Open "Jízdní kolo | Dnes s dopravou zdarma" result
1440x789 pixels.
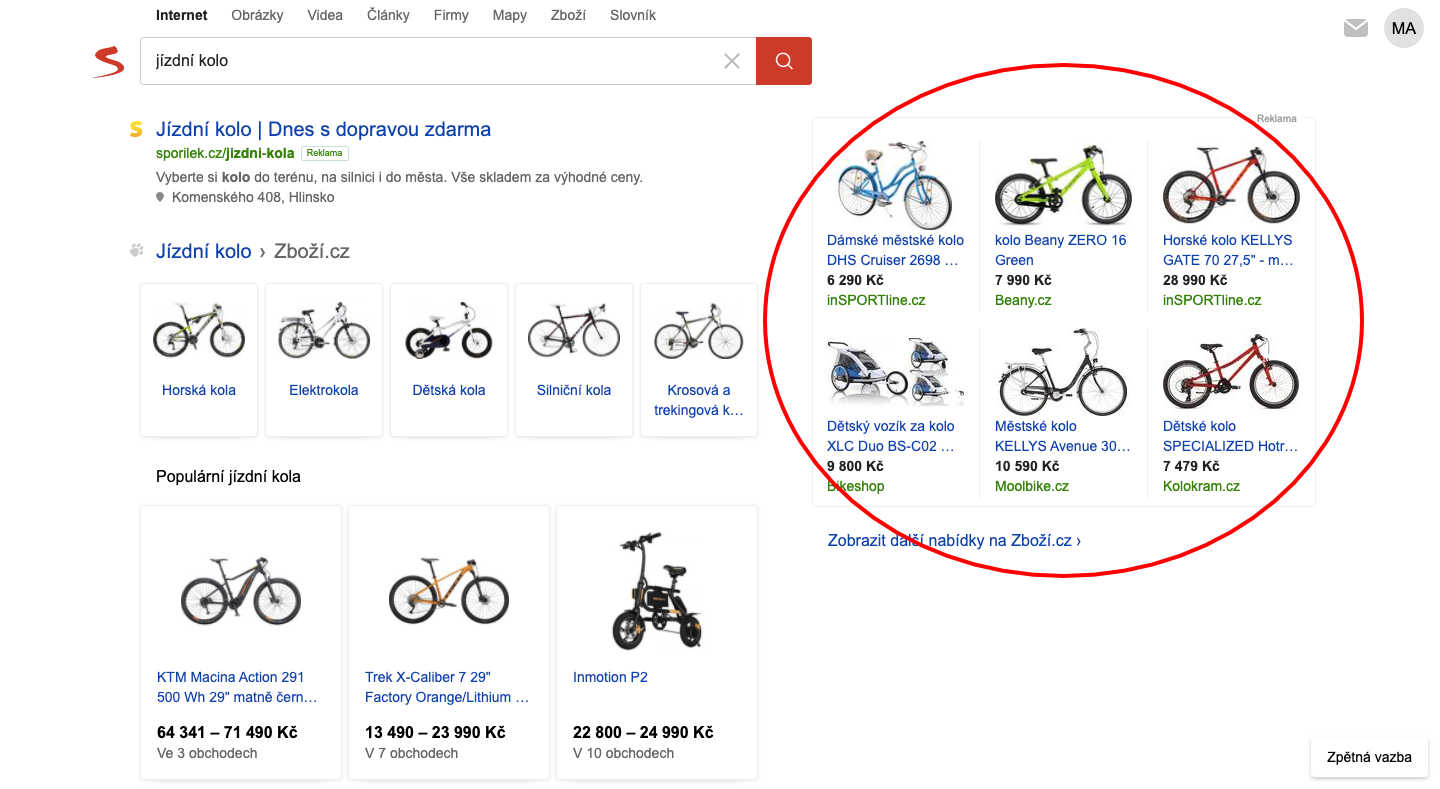[x=323, y=129]
